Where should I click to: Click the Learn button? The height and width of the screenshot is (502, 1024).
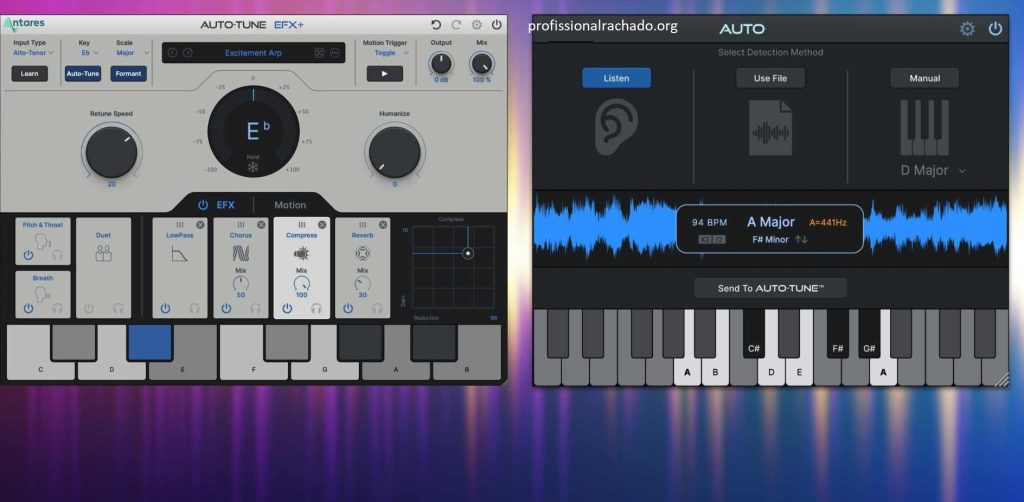click(x=29, y=74)
